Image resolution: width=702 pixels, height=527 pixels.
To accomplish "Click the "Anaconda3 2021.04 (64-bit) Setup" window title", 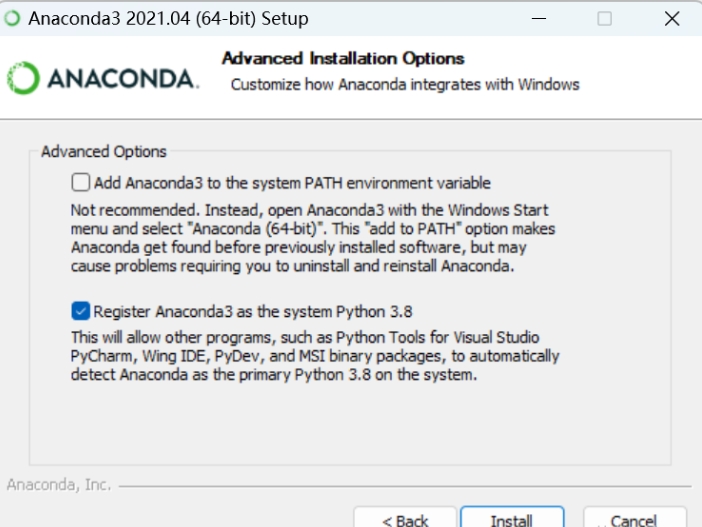I will coord(168,19).
